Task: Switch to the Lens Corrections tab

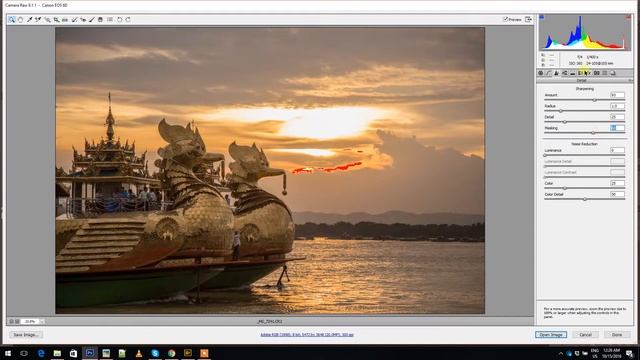Action: coord(580,73)
